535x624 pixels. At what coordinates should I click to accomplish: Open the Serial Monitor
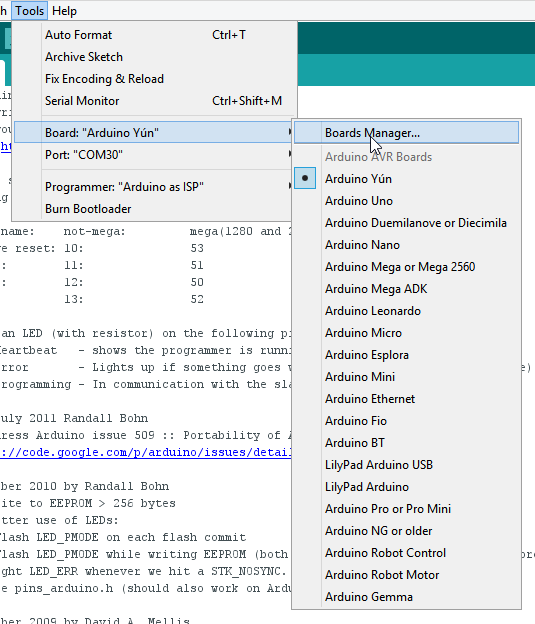[154, 101]
